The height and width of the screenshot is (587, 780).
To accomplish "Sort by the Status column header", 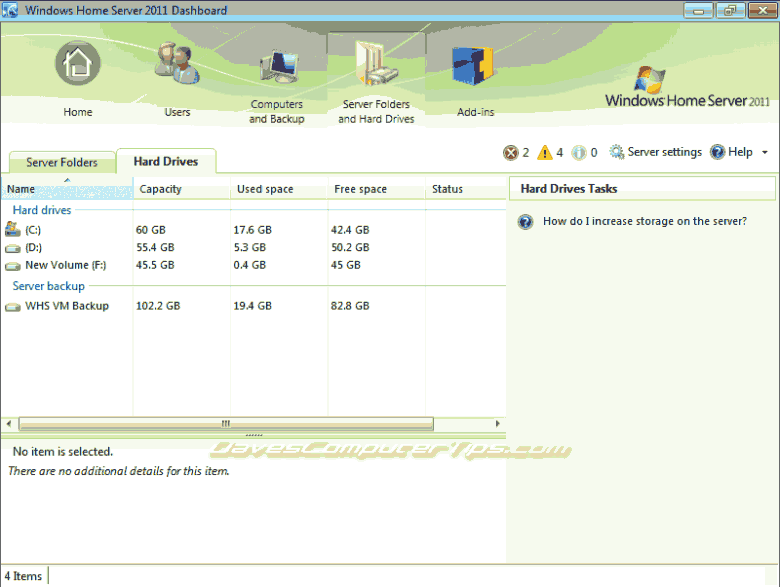I will 466,189.
